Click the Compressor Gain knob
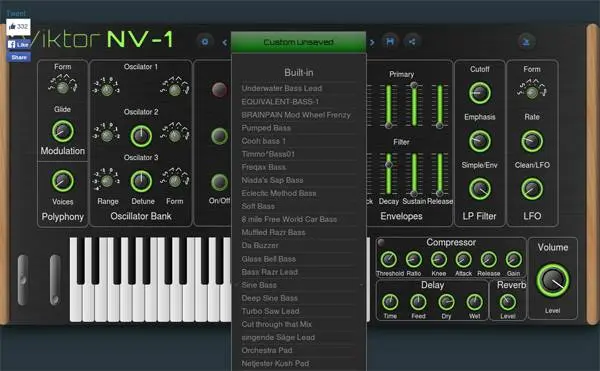600x371 pixels. pos(514,259)
